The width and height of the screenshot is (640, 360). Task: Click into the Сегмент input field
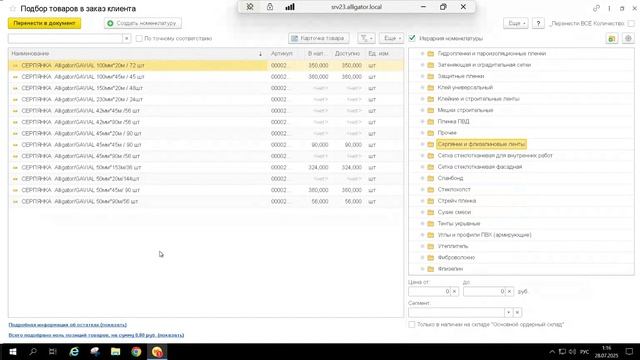(x=456, y=313)
